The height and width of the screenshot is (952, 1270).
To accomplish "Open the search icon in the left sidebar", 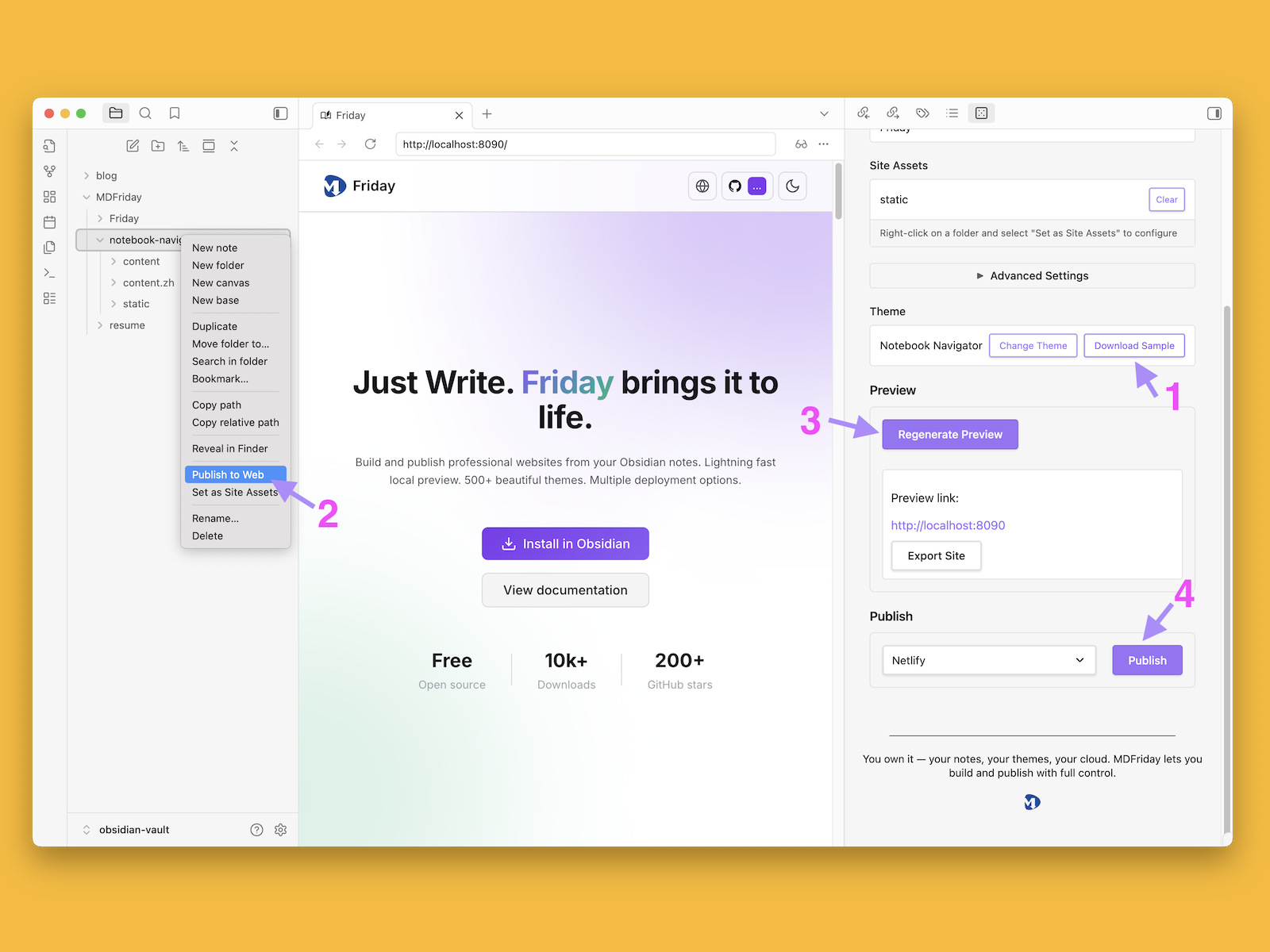I will pos(145,113).
